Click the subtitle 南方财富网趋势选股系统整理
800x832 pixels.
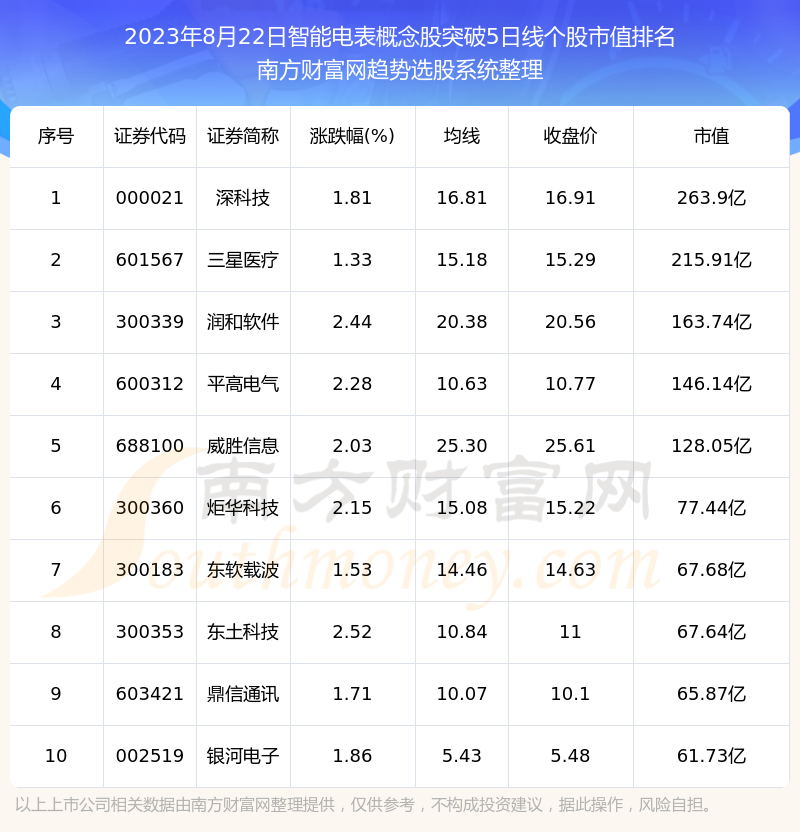[x=399, y=70]
